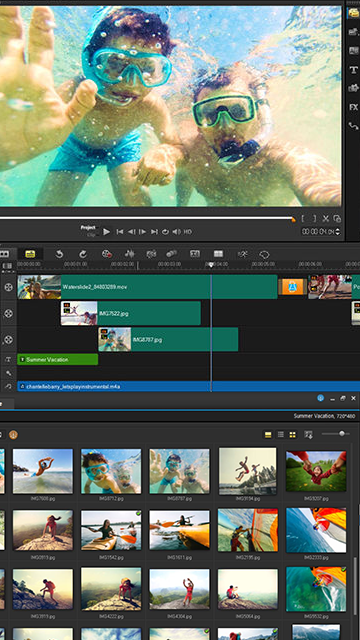Open the Graphic library icon
This screenshot has height=640, width=360.
(353, 88)
